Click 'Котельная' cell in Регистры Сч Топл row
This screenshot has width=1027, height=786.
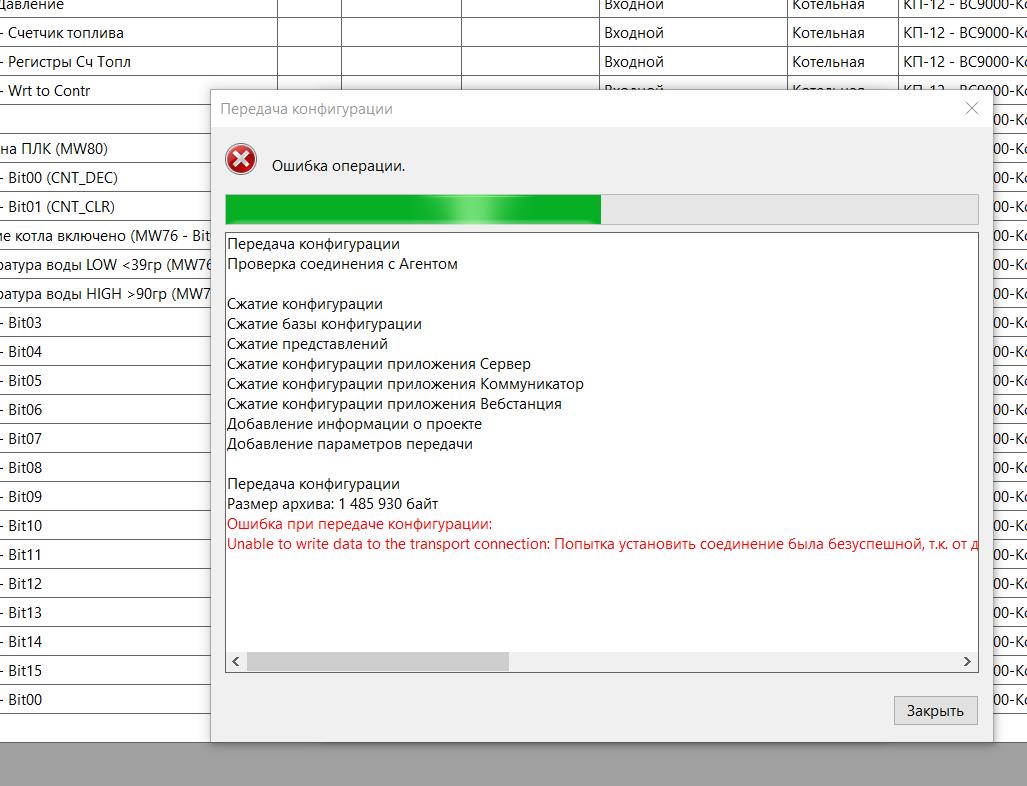click(x=827, y=62)
